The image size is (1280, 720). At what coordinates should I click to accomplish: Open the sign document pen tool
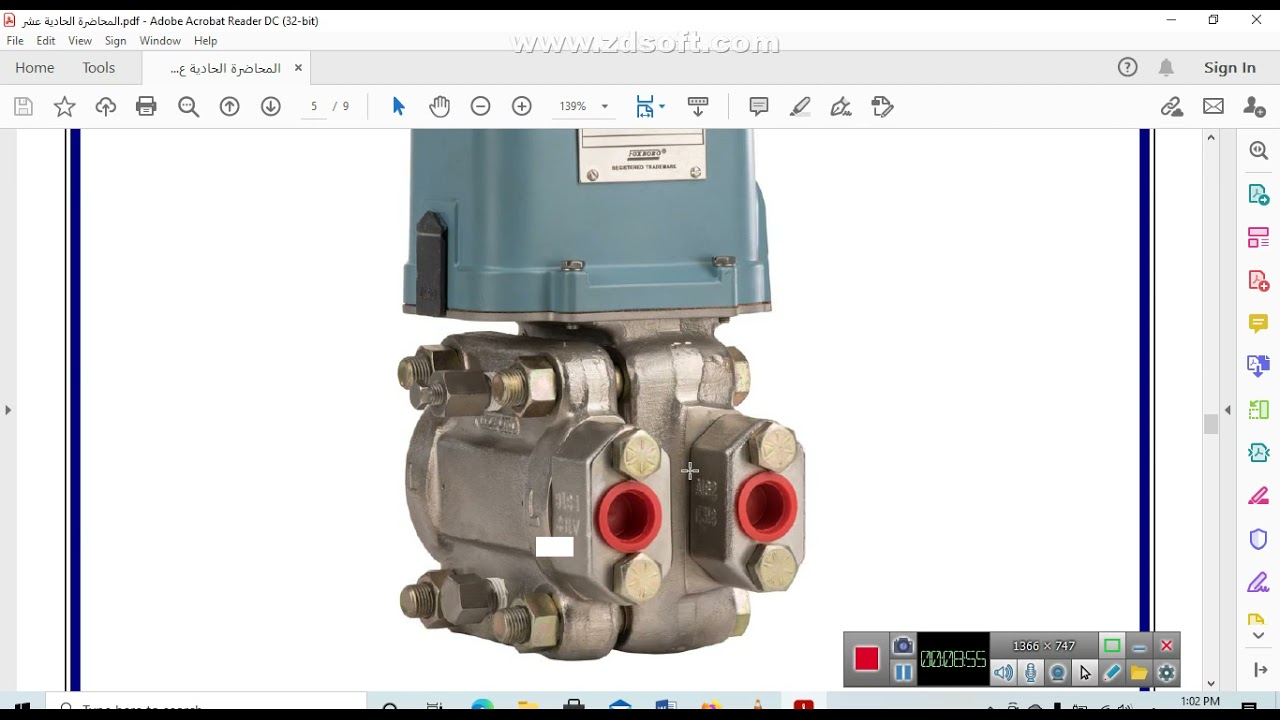tap(841, 107)
